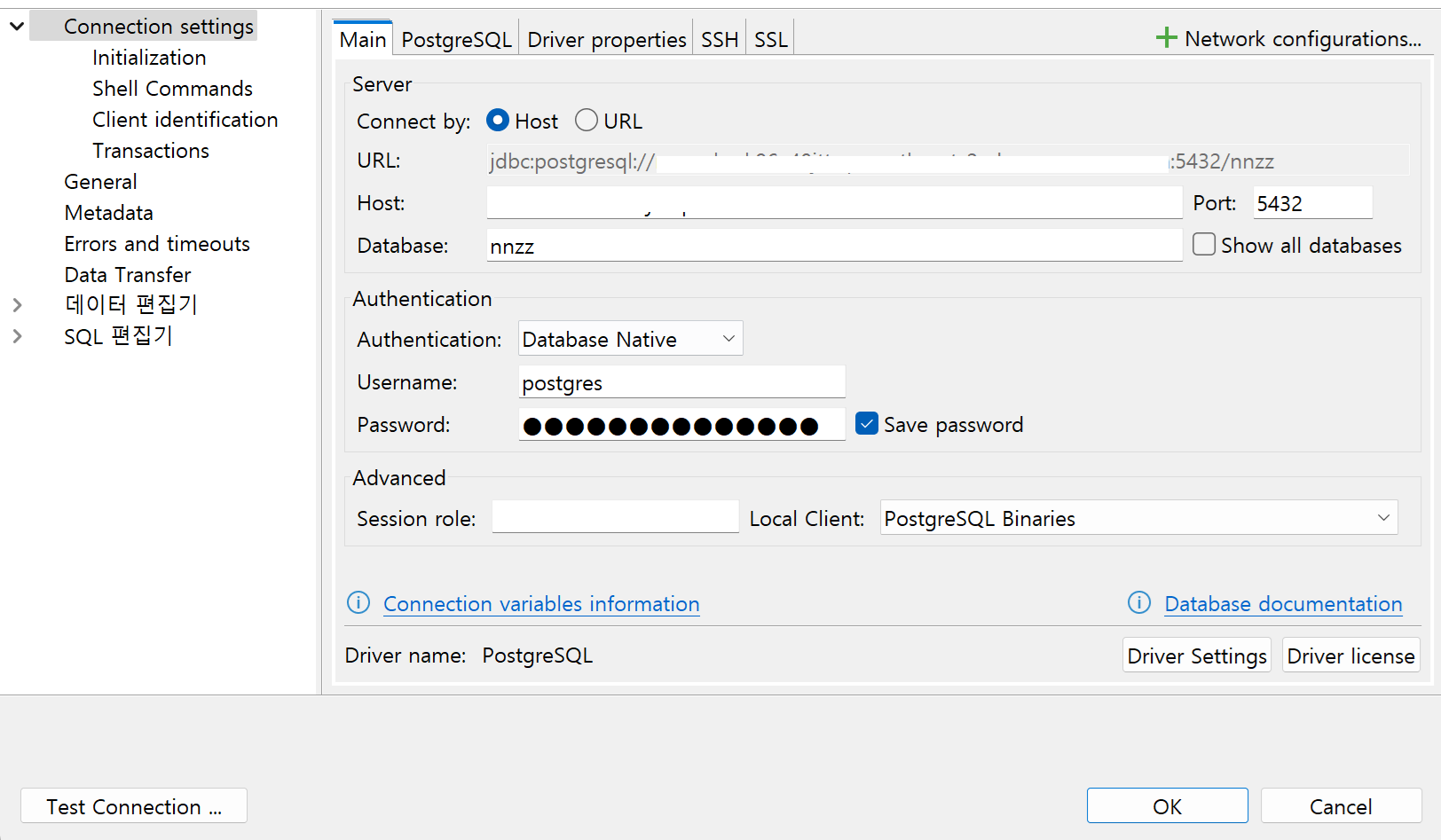
Task: Open the Database documentation link
Action: (x=1283, y=604)
